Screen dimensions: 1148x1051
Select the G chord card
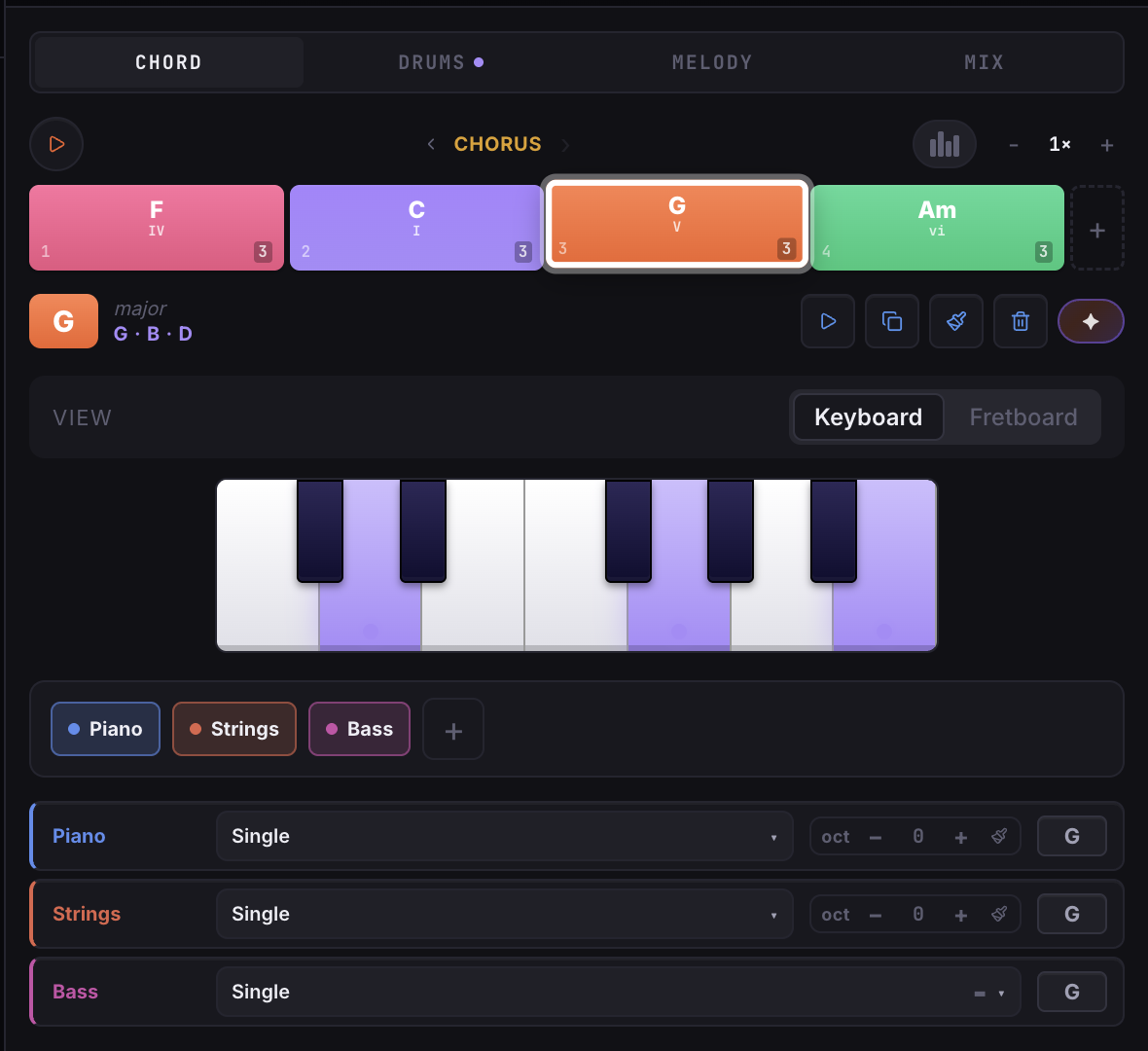pyautogui.click(x=676, y=224)
